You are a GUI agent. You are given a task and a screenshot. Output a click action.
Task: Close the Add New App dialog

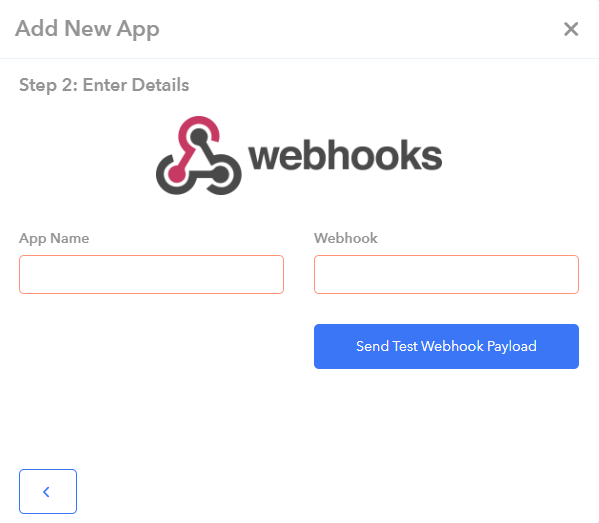click(x=571, y=29)
